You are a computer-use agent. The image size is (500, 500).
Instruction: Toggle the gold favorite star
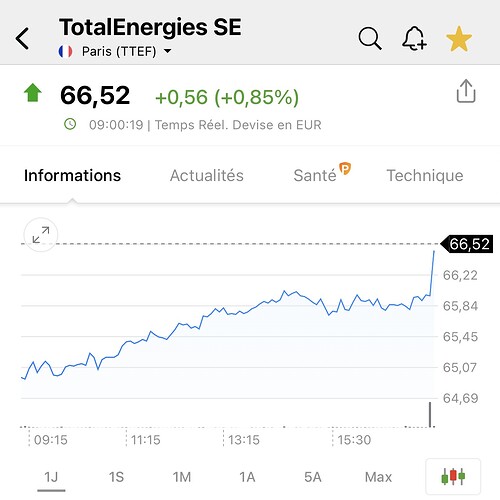459,39
